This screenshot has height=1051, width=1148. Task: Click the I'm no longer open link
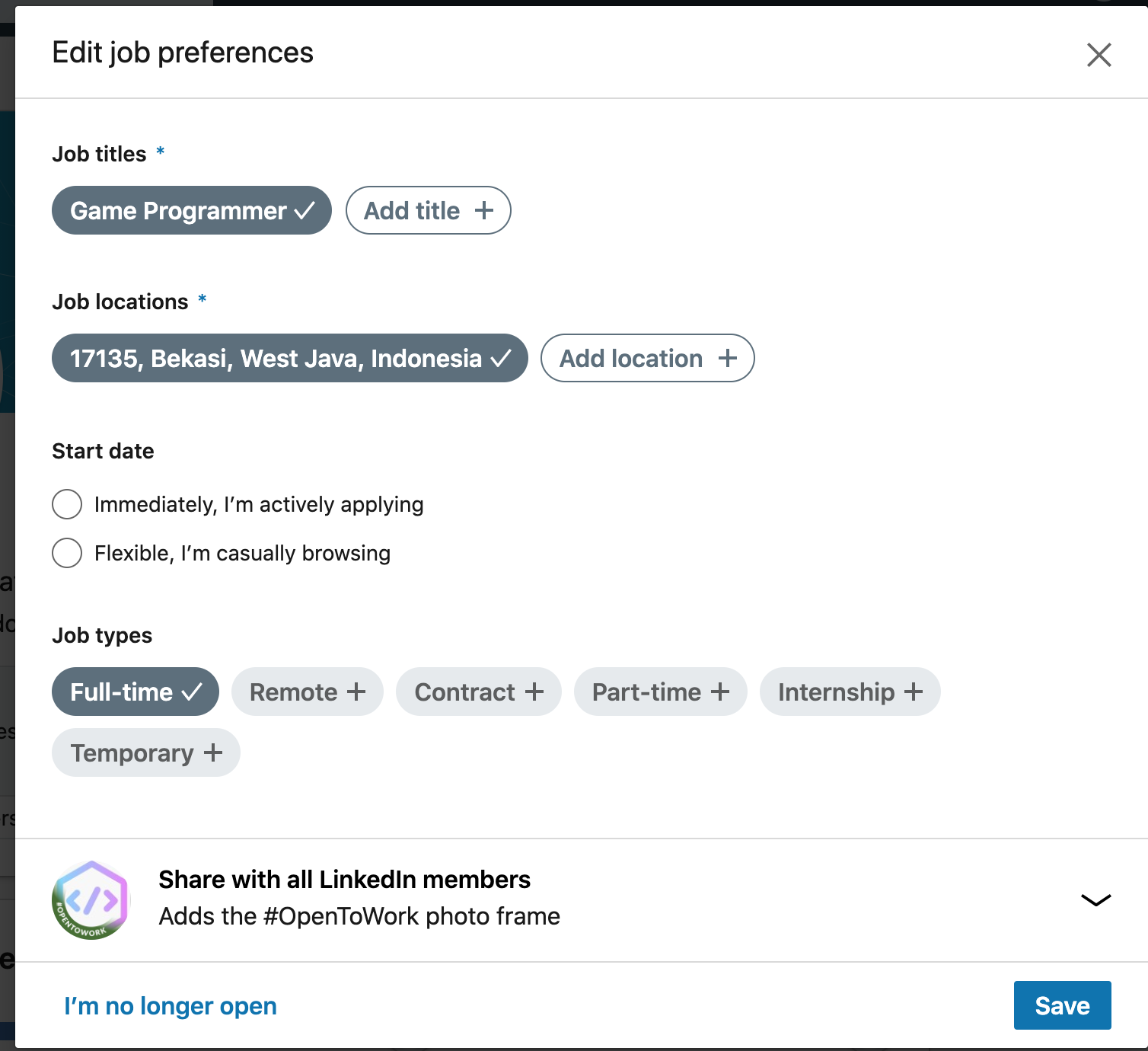pyautogui.click(x=171, y=1006)
